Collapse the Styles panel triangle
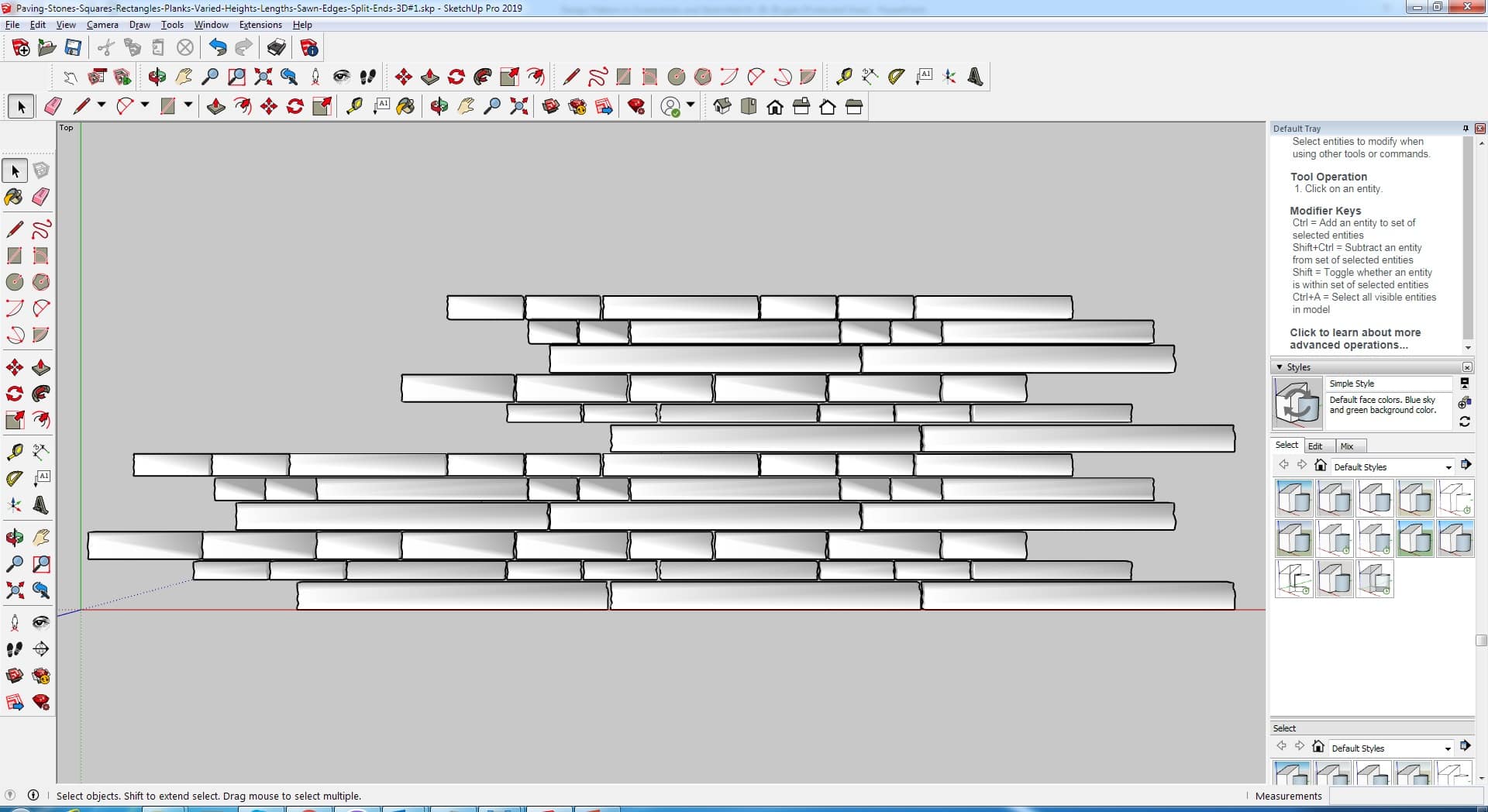The height and width of the screenshot is (812, 1488). [1279, 367]
